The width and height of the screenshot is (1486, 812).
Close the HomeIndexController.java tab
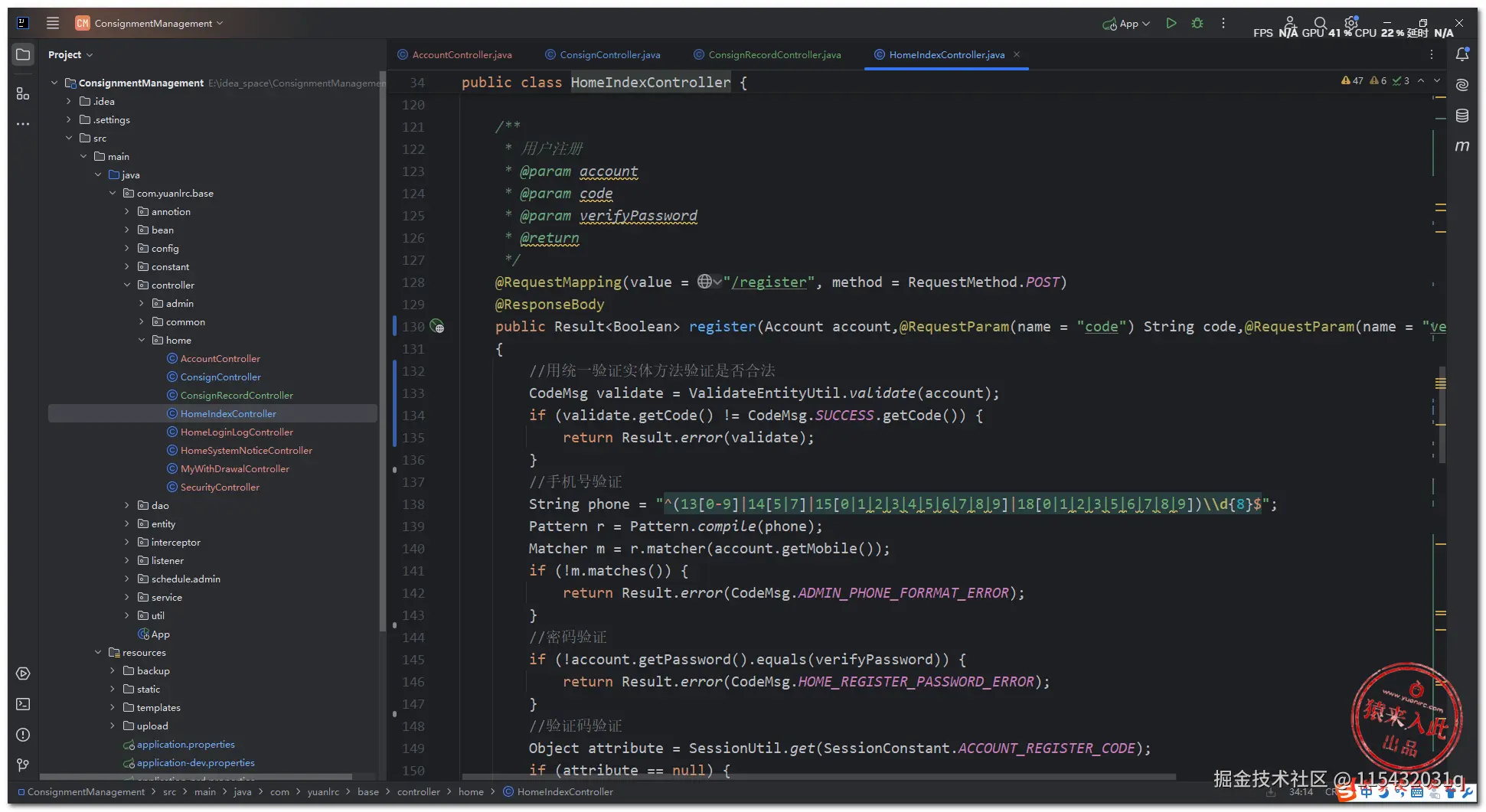(1017, 54)
